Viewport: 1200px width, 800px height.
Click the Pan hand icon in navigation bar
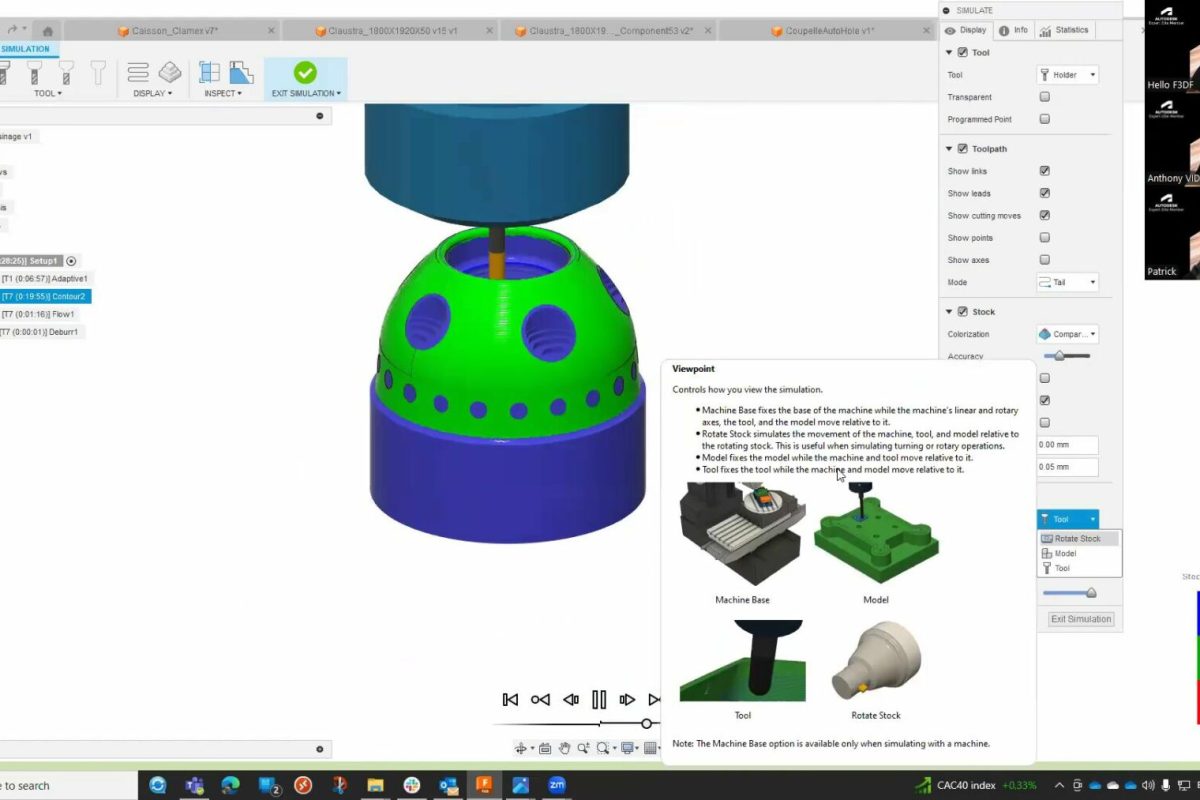pos(564,748)
